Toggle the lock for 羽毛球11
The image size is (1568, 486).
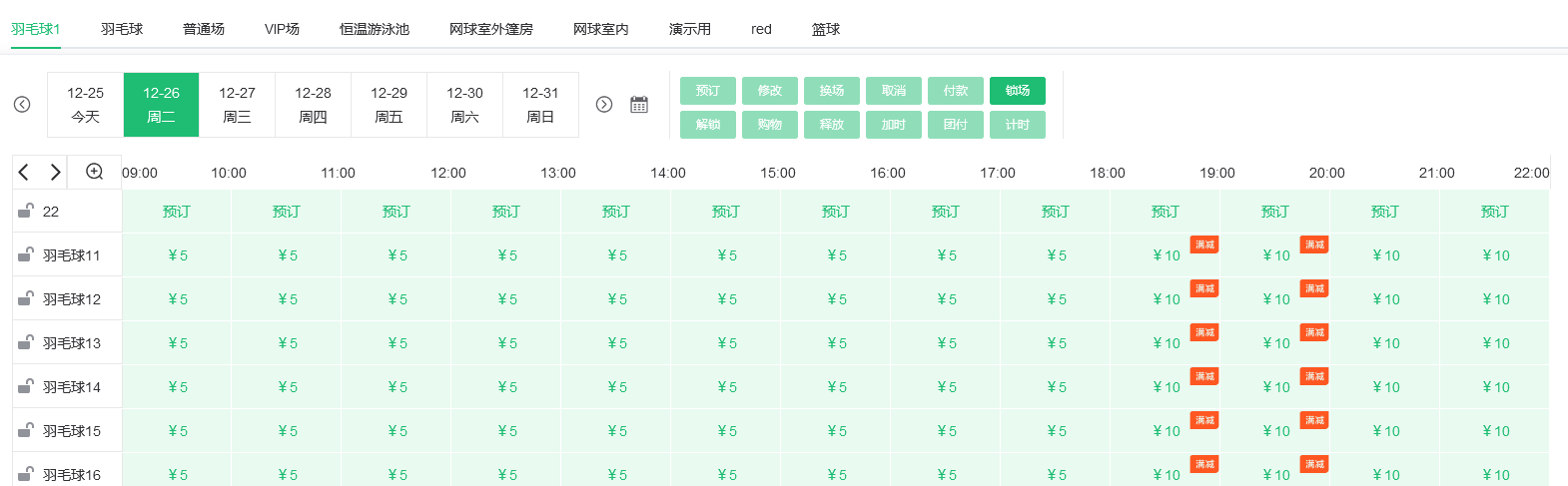tap(26, 254)
